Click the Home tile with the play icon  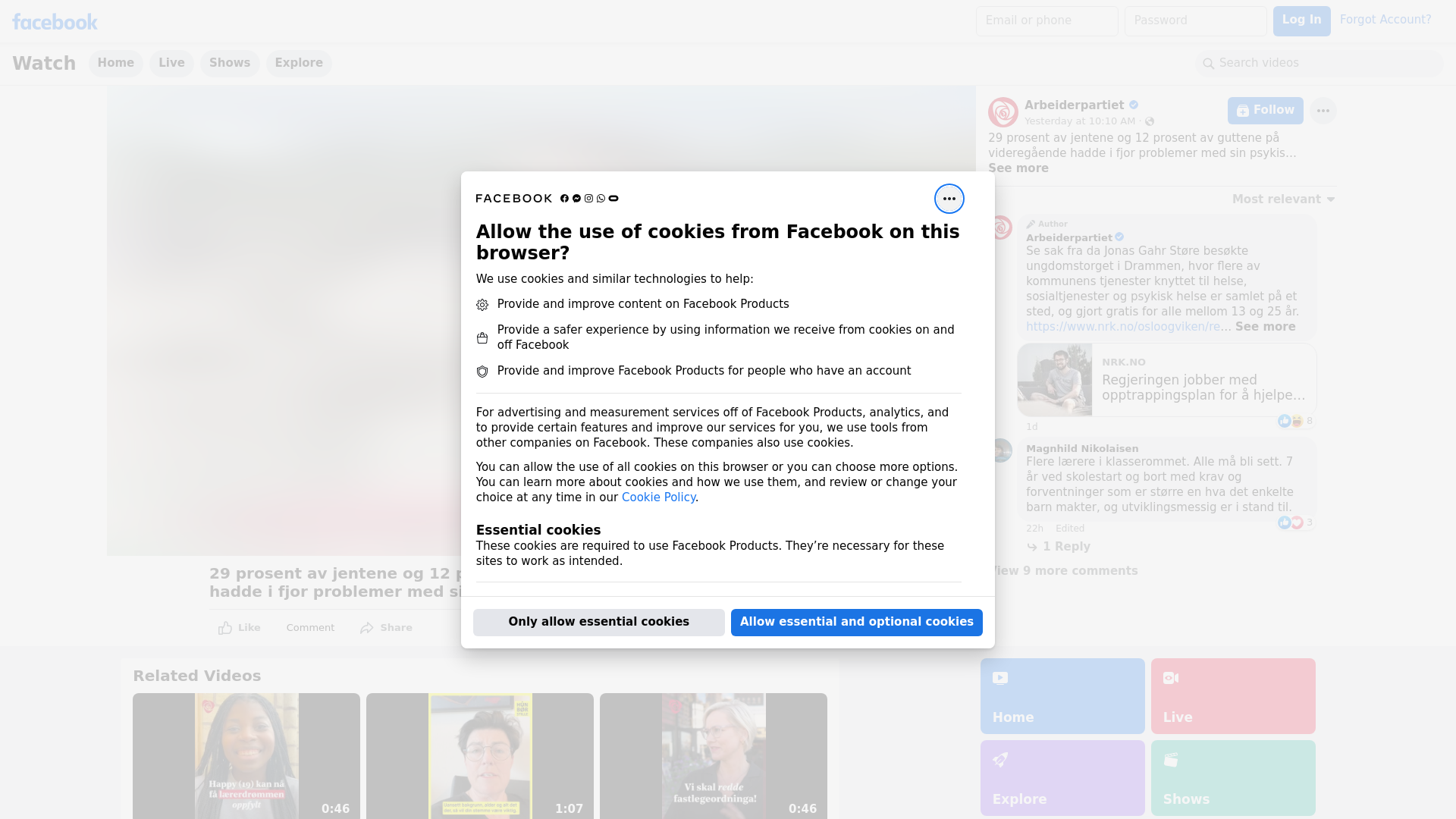coord(1062,696)
